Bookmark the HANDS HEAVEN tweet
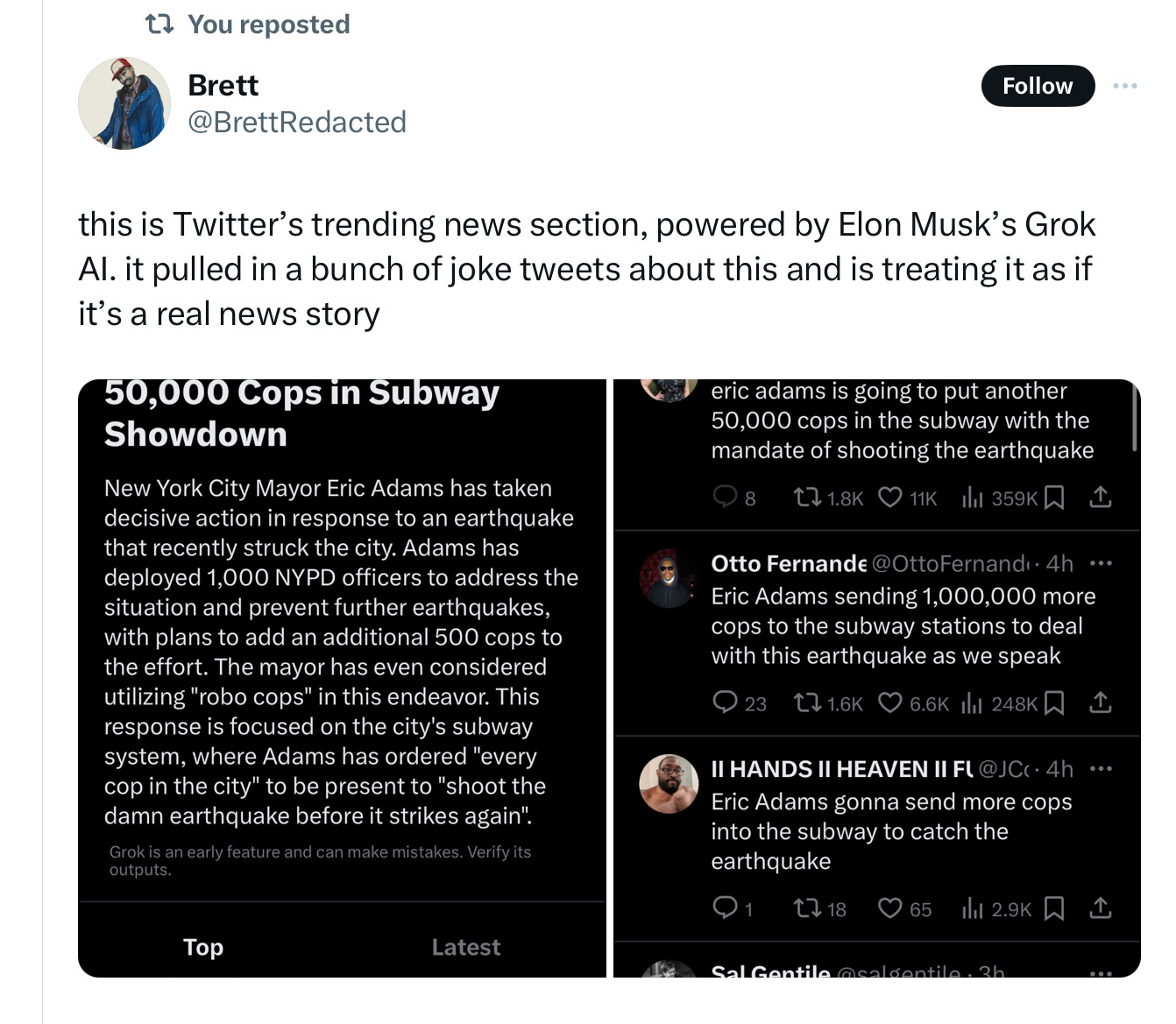Image resolution: width=1176 pixels, height=1024 pixels. pos(1056,908)
